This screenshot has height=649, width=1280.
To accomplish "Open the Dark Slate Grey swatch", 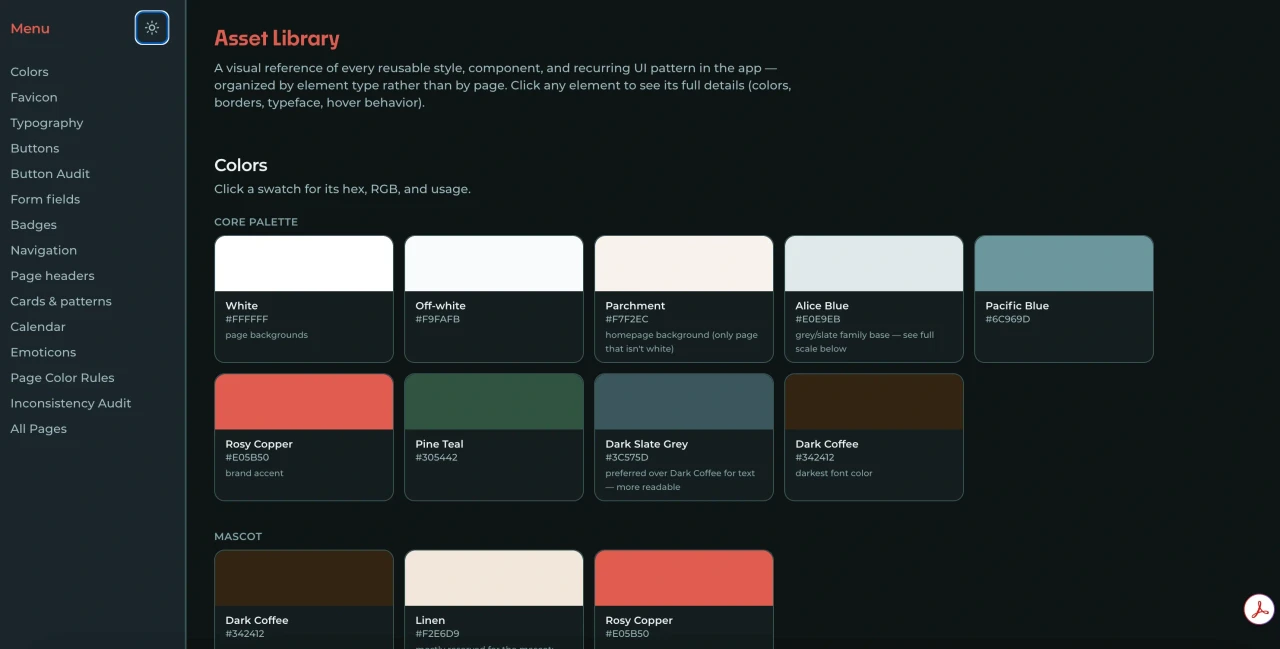I will coord(684,437).
